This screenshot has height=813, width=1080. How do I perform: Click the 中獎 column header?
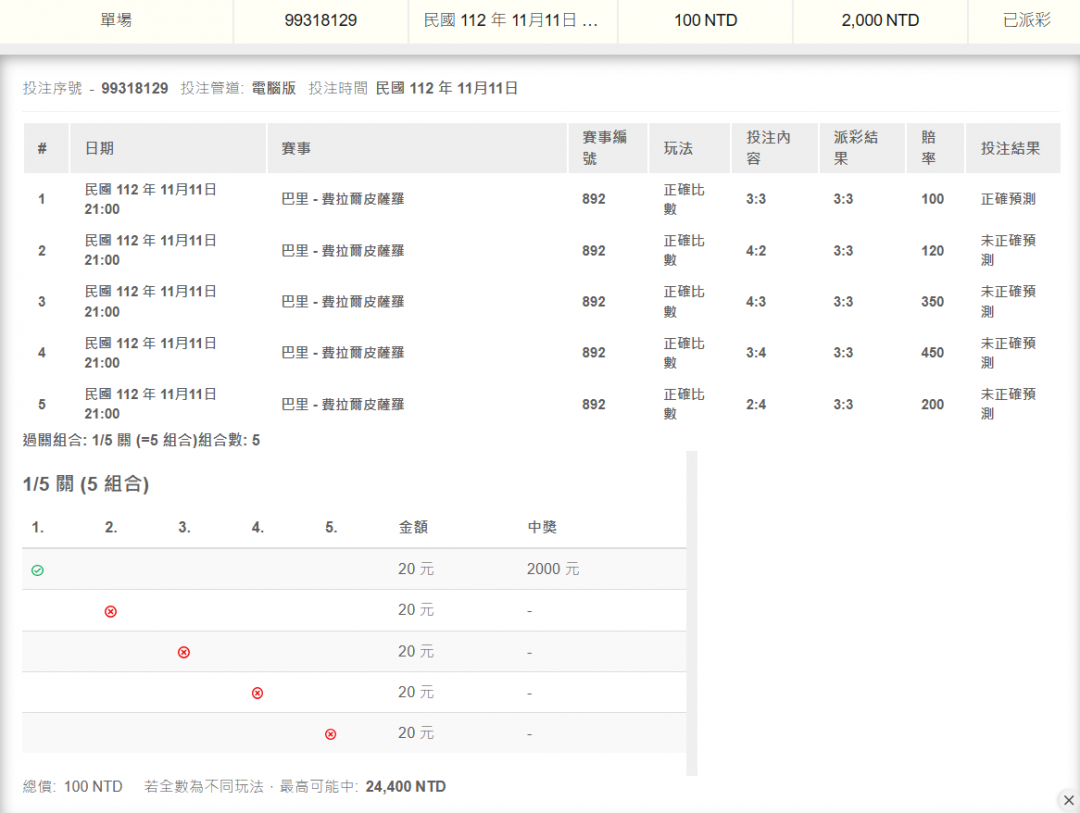point(542,527)
